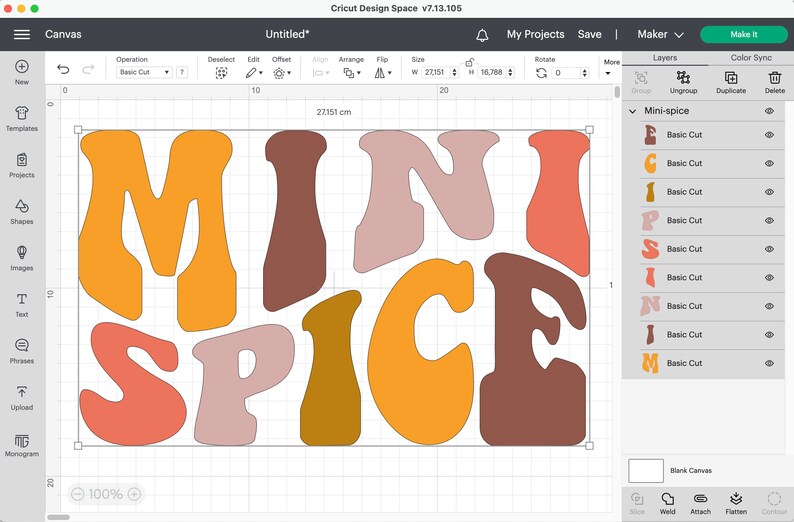This screenshot has height=522, width=794.
Task: Open the Monogram tool
Action: (x=22, y=445)
